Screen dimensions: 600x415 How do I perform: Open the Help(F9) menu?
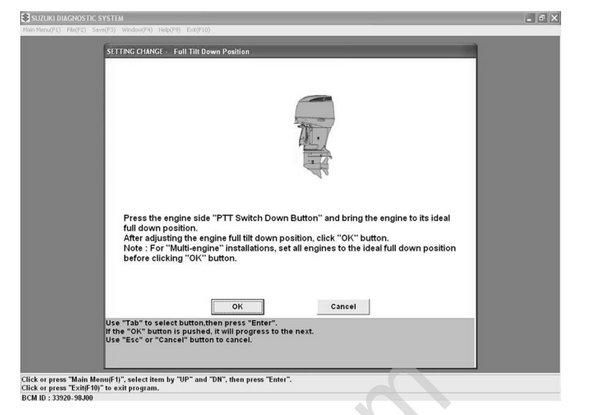(168, 30)
